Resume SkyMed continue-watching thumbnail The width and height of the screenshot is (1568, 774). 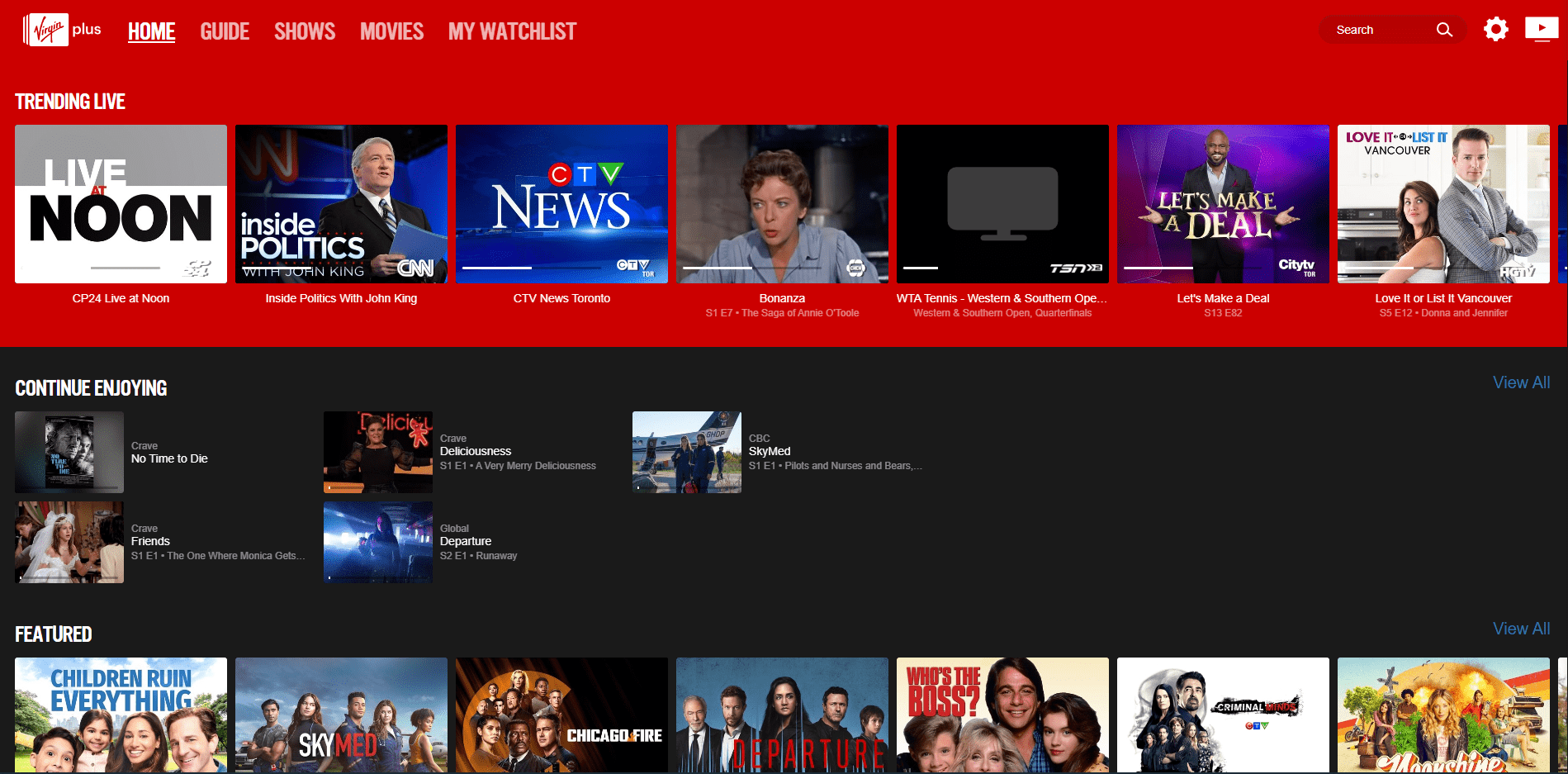coord(687,452)
